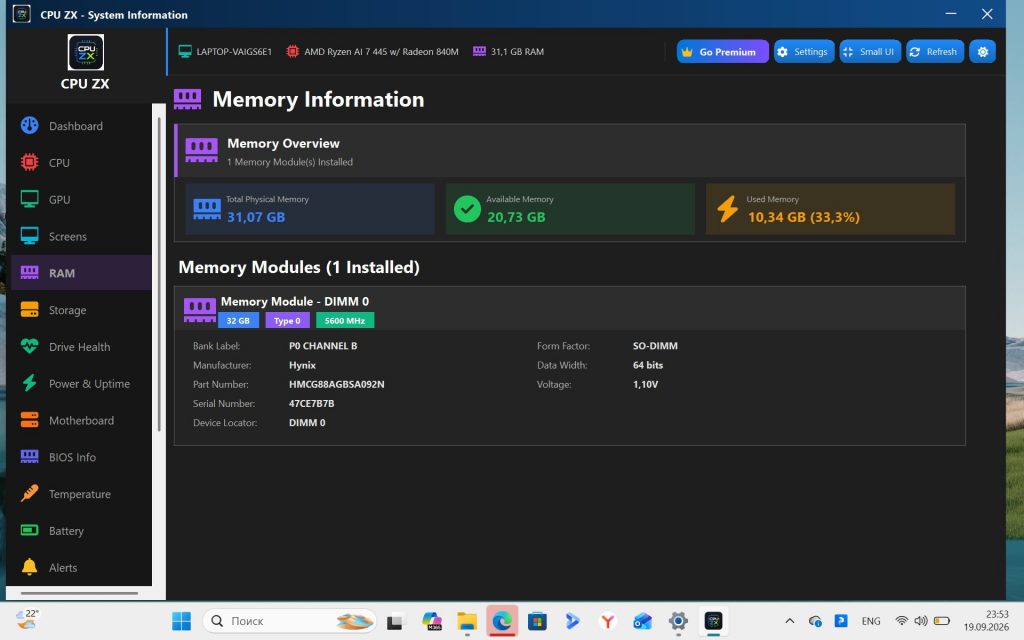The image size is (1024, 640).
Task: Click the Memory Overview purple RAM icon
Action: point(201,150)
